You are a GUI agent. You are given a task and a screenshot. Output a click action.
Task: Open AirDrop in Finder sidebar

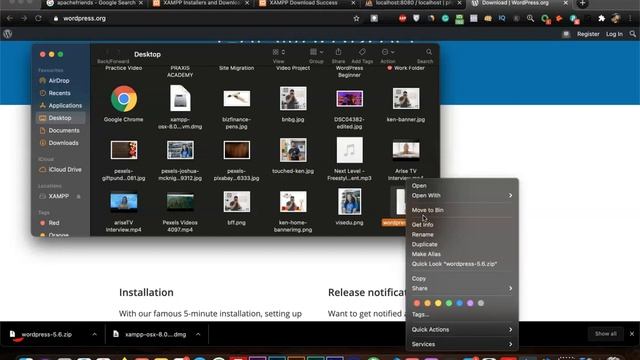(x=59, y=81)
